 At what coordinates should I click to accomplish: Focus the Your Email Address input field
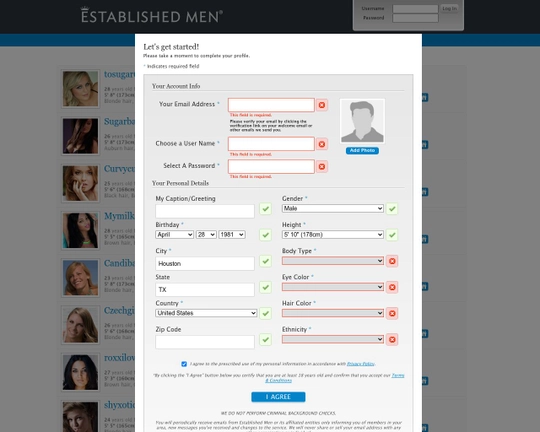coord(271,105)
